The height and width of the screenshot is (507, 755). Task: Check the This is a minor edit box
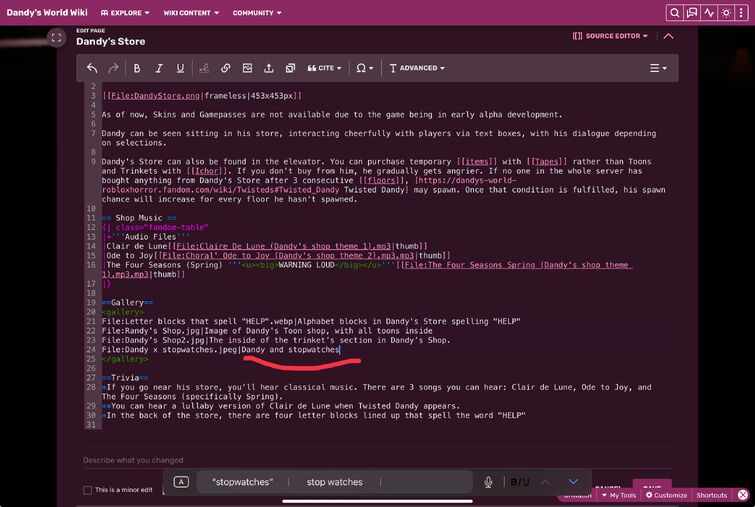tap(87, 490)
